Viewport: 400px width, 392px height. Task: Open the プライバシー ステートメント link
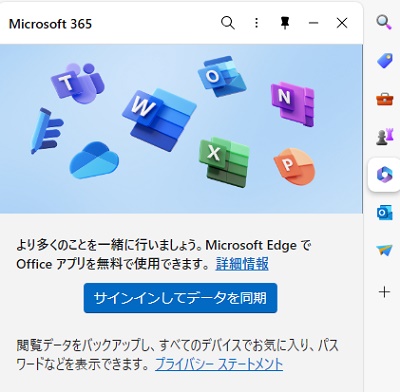click(219, 364)
